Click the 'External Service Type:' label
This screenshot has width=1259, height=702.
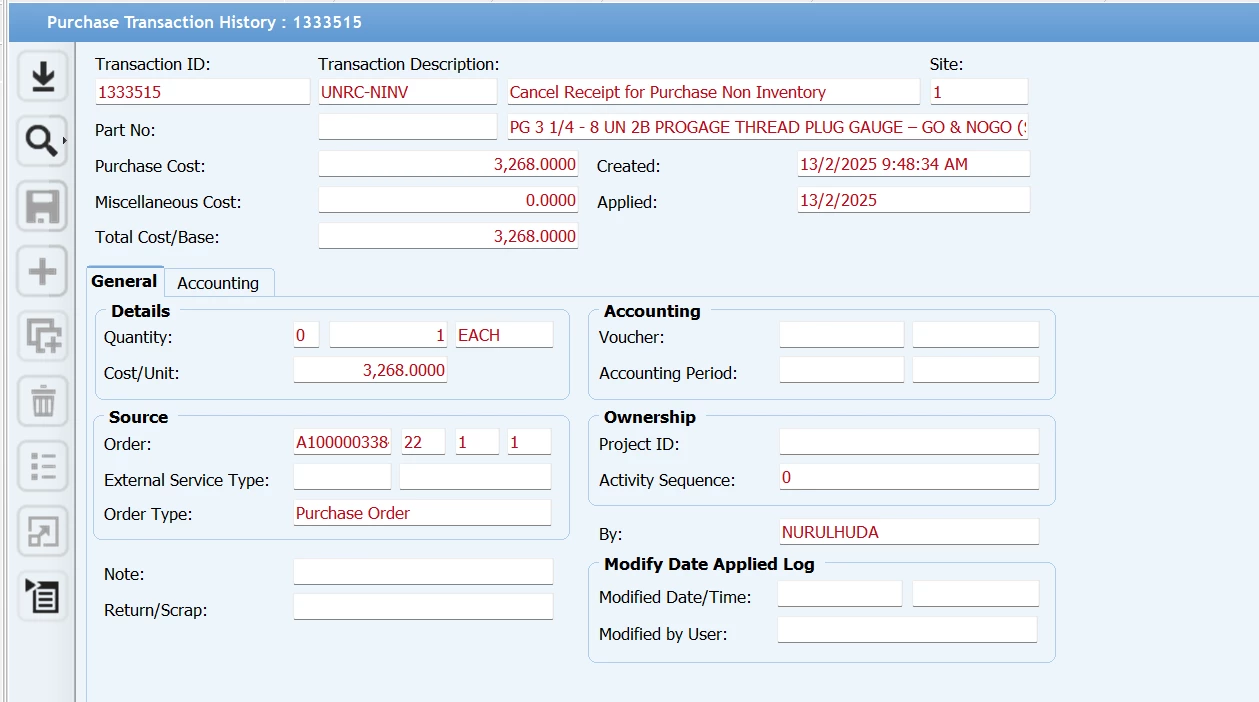pyautogui.click(x=187, y=480)
